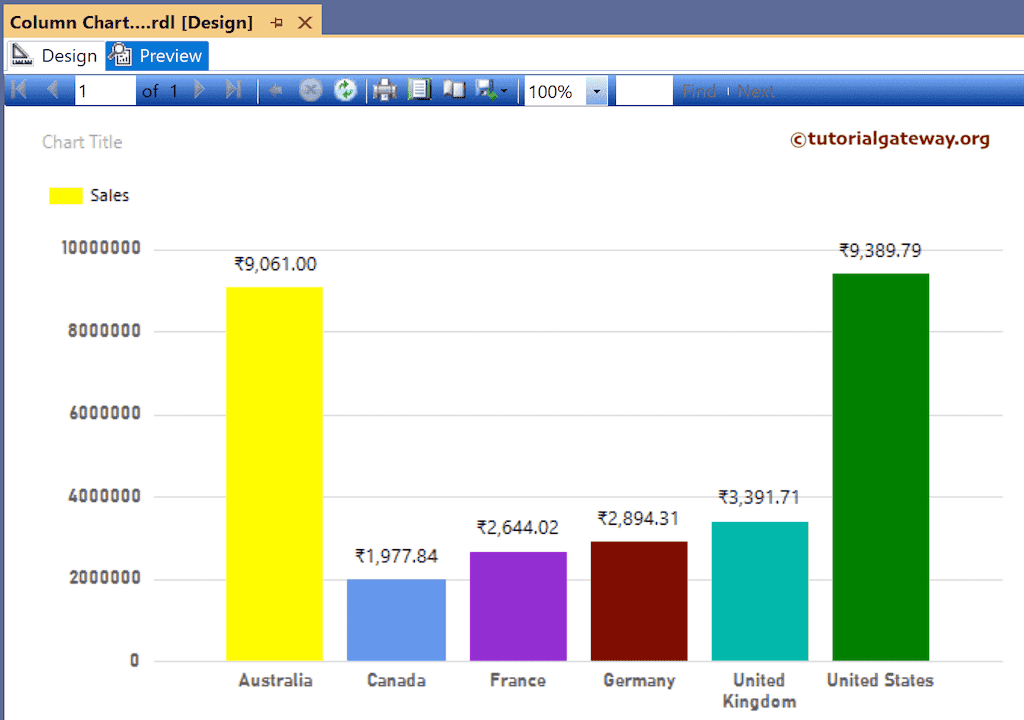Click the page number input field
The image size is (1024, 720).
(105, 90)
